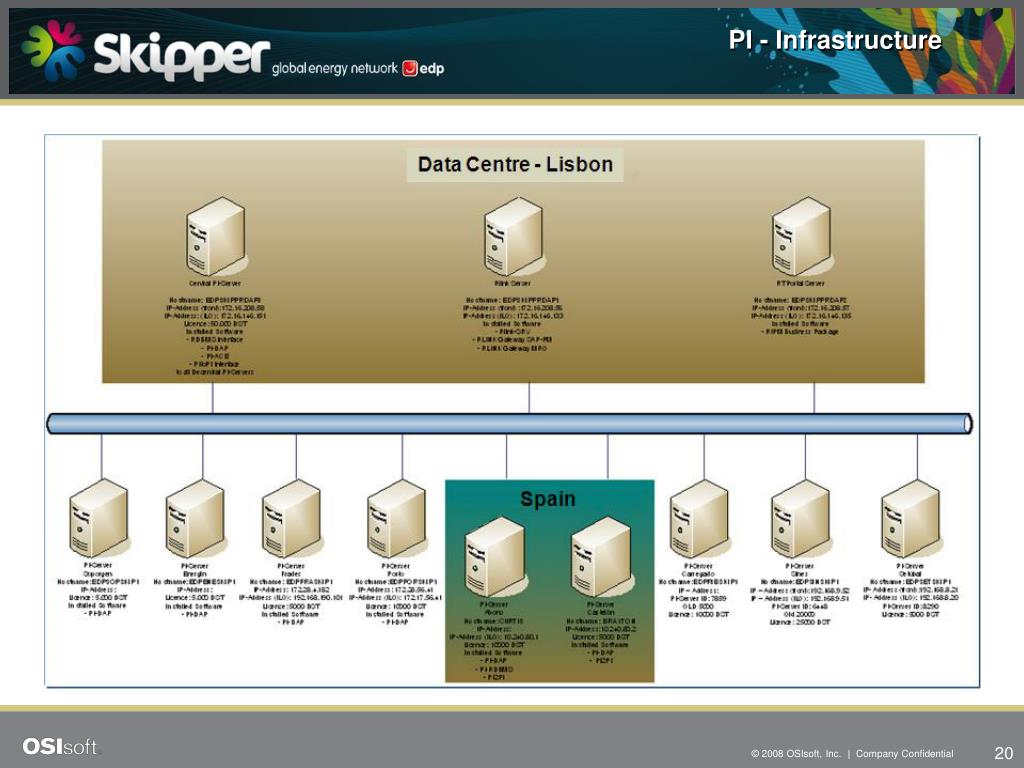This screenshot has width=1024, height=768.
Task: Click the 'PI - Infrastructure' slide title
Action: (835, 40)
